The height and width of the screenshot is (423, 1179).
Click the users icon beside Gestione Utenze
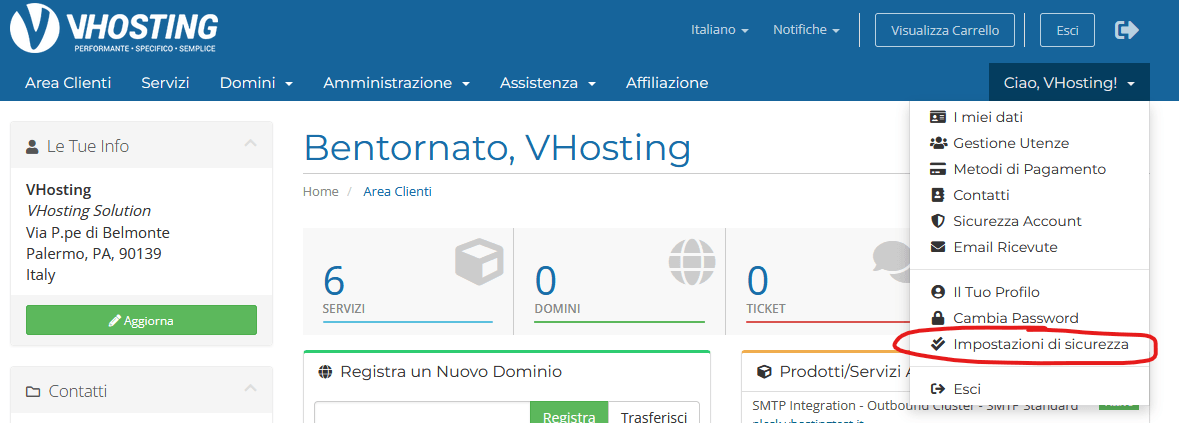point(937,143)
